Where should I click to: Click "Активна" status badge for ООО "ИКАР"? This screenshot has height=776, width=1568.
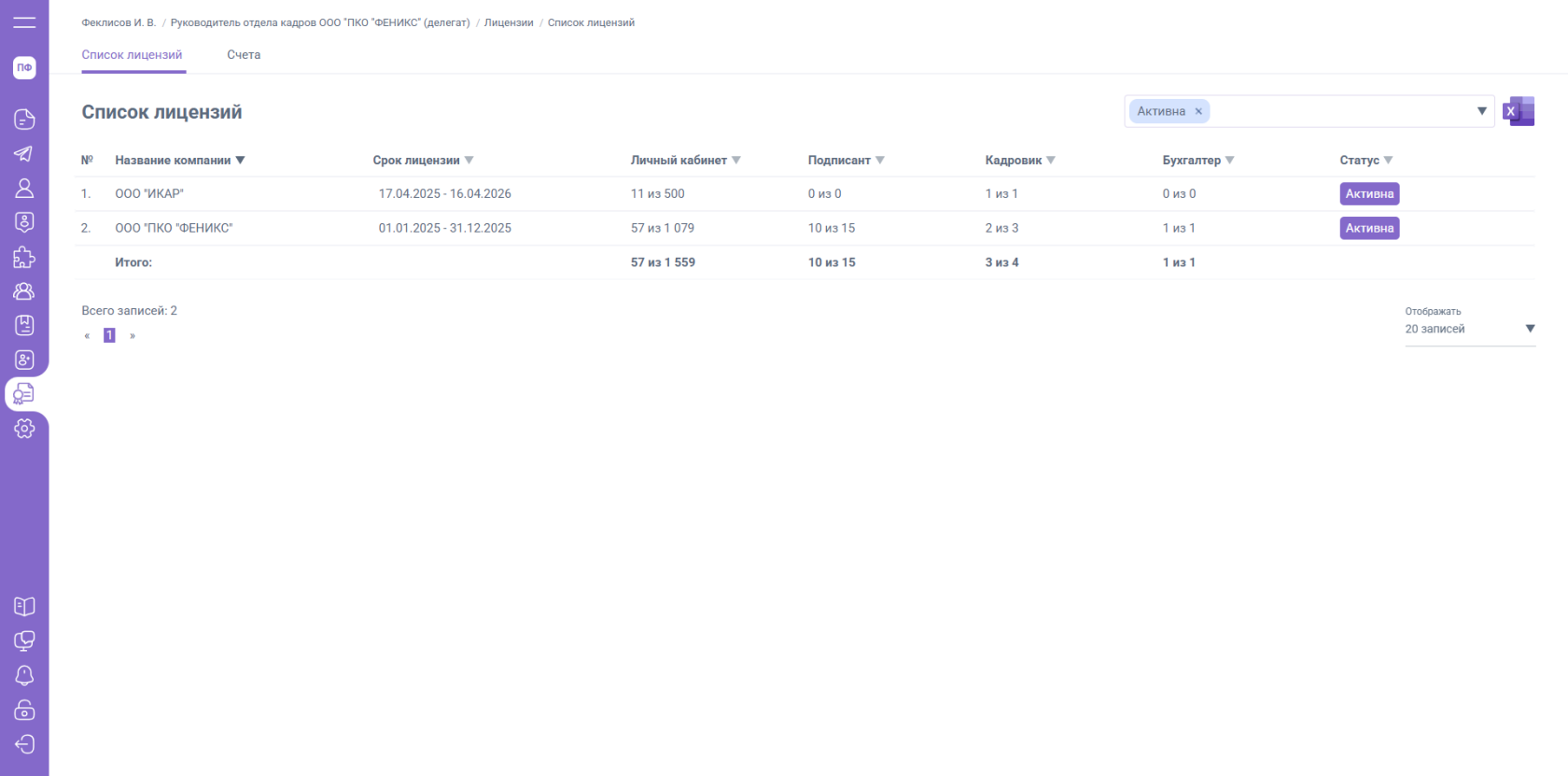tap(1369, 194)
